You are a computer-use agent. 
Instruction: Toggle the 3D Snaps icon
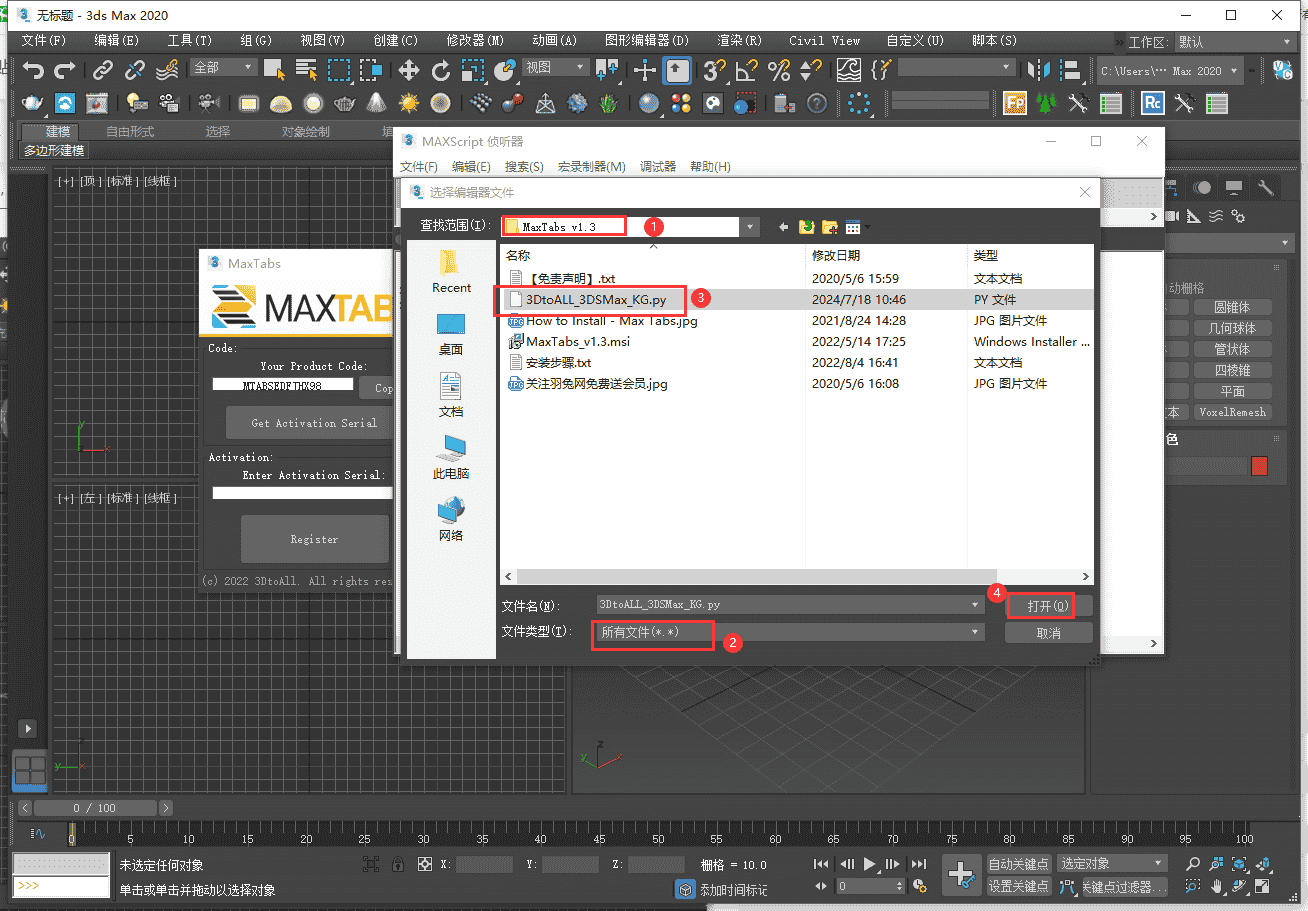point(714,70)
